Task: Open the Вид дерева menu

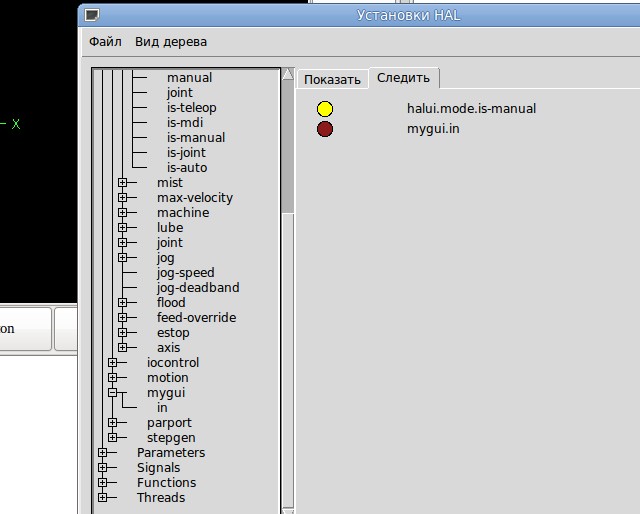Action: pos(171,42)
